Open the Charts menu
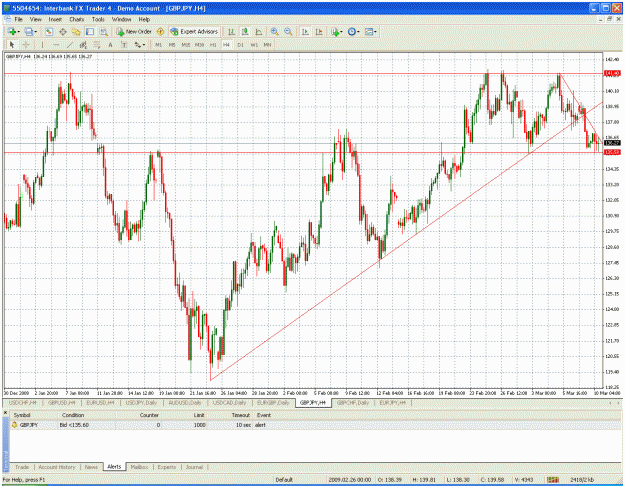This screenshot has width=625, height=486. click(77, 19)
